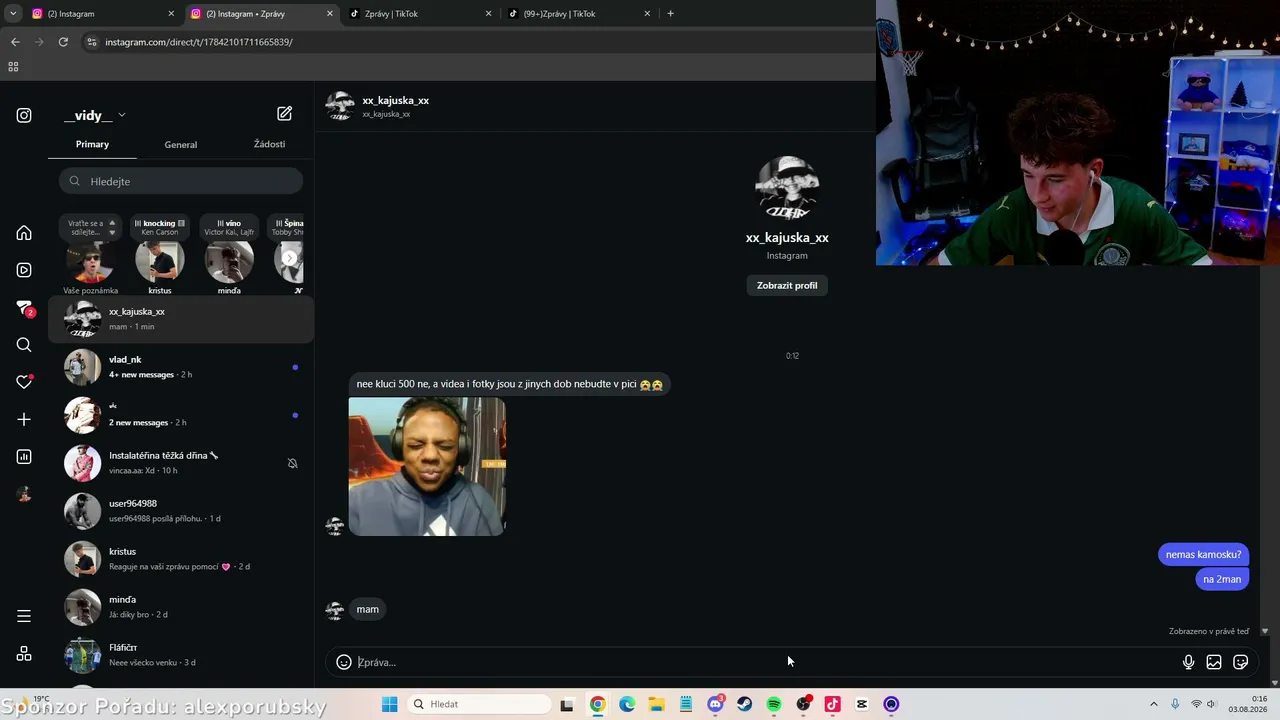Open Reels from the sidebar
1280x720 pixels.
pos(24,270)
